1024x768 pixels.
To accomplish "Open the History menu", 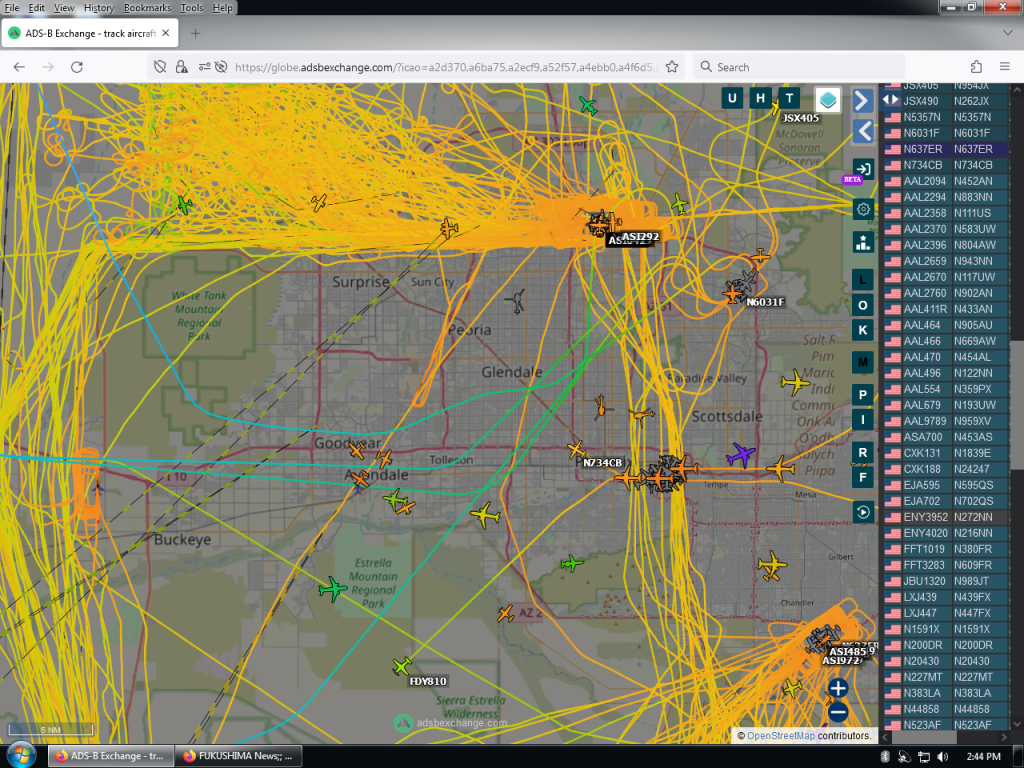I will click(x=99, y=8).
